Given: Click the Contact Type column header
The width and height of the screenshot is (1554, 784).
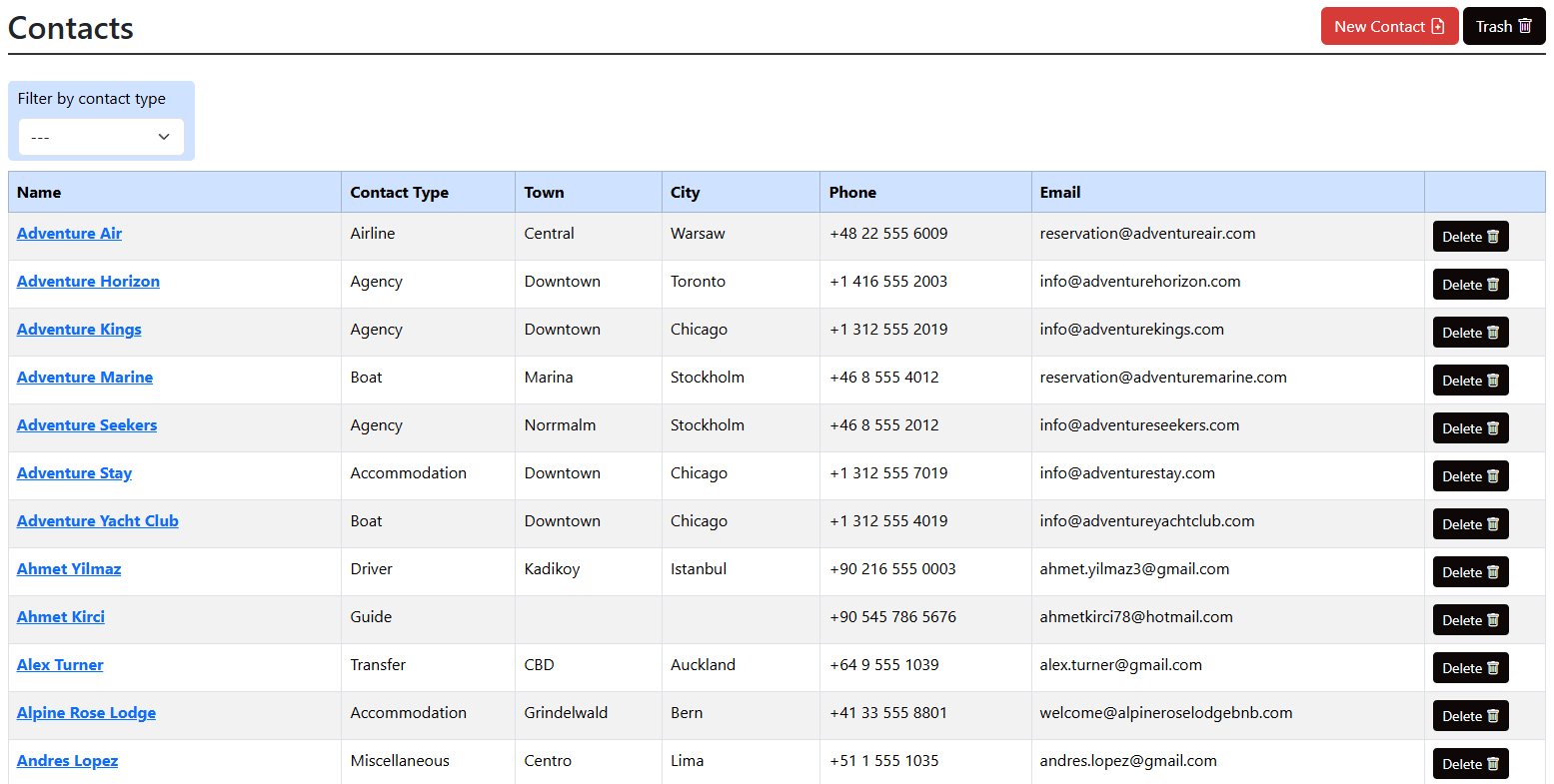Looking at the screenshot, I should tap(399, 193).
